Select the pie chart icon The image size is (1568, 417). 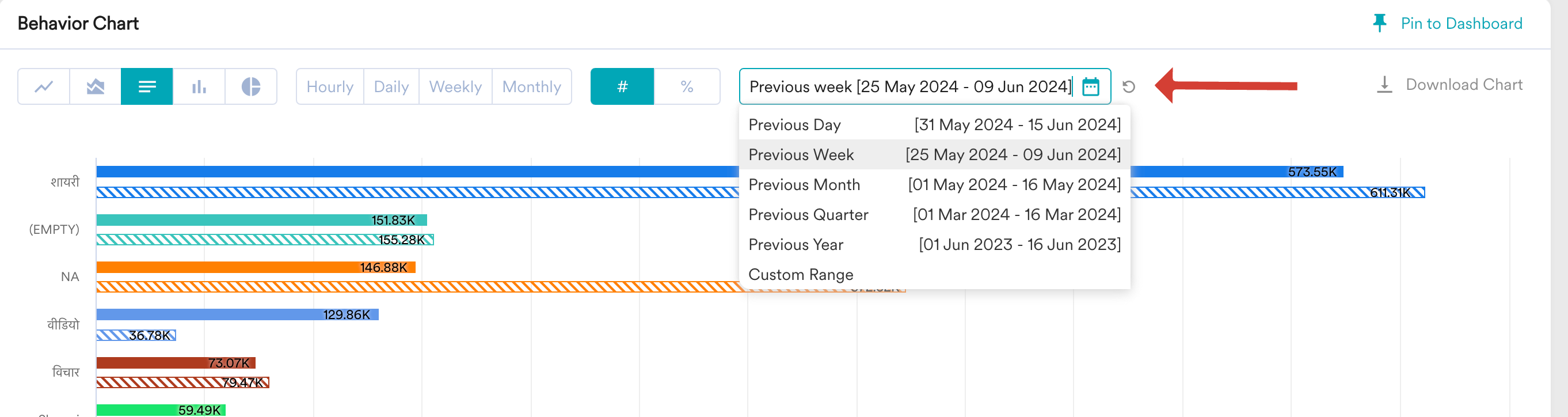[x=251, y=86]
